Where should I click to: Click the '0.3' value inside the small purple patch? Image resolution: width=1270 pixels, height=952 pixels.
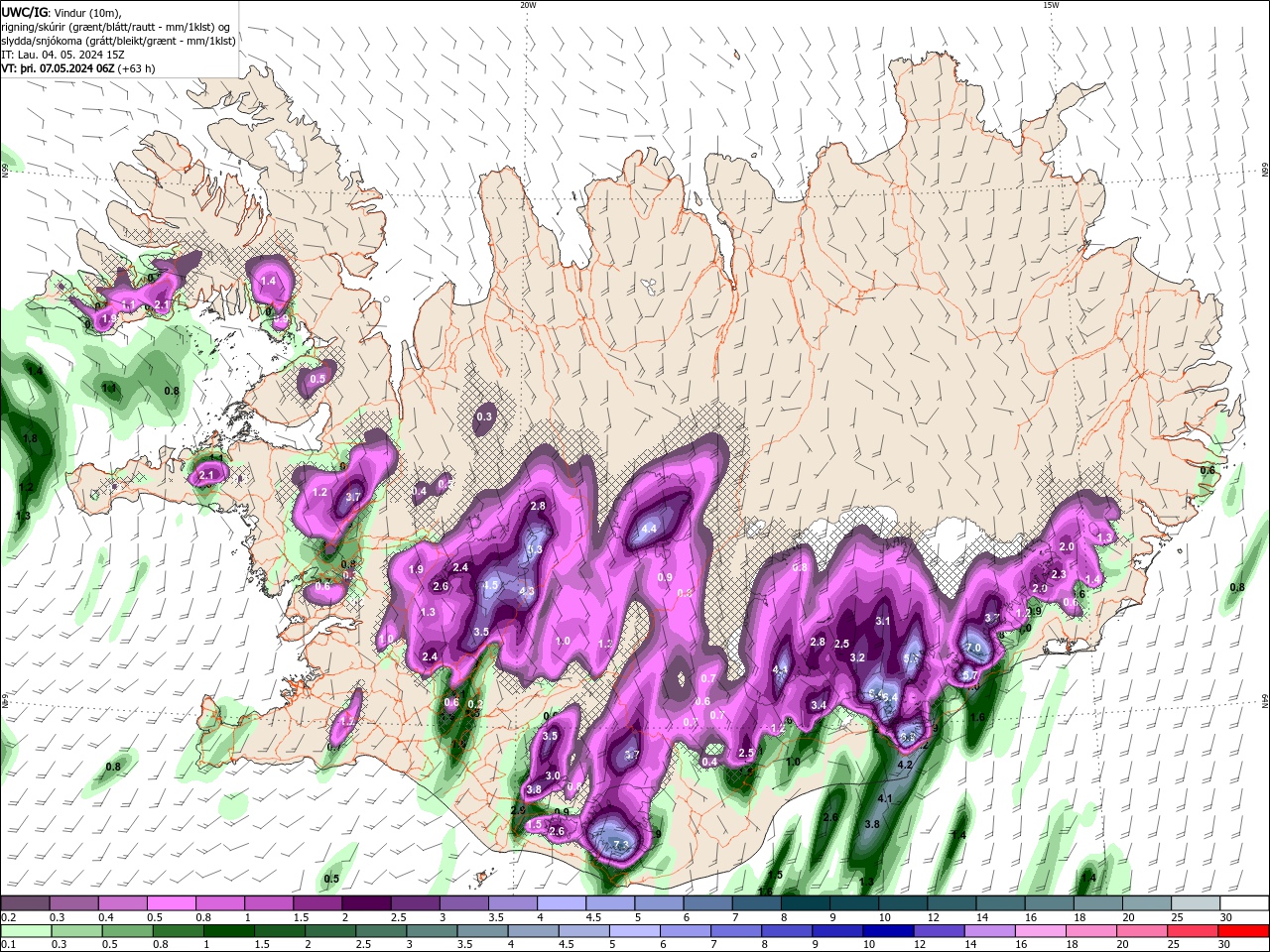click(484, 417)
